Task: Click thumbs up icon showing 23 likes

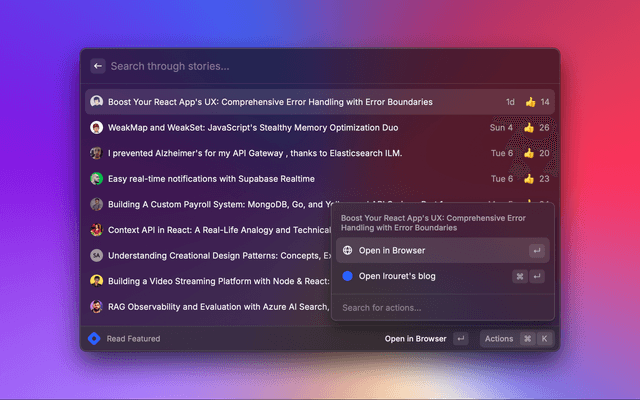Action: (530, 179)
